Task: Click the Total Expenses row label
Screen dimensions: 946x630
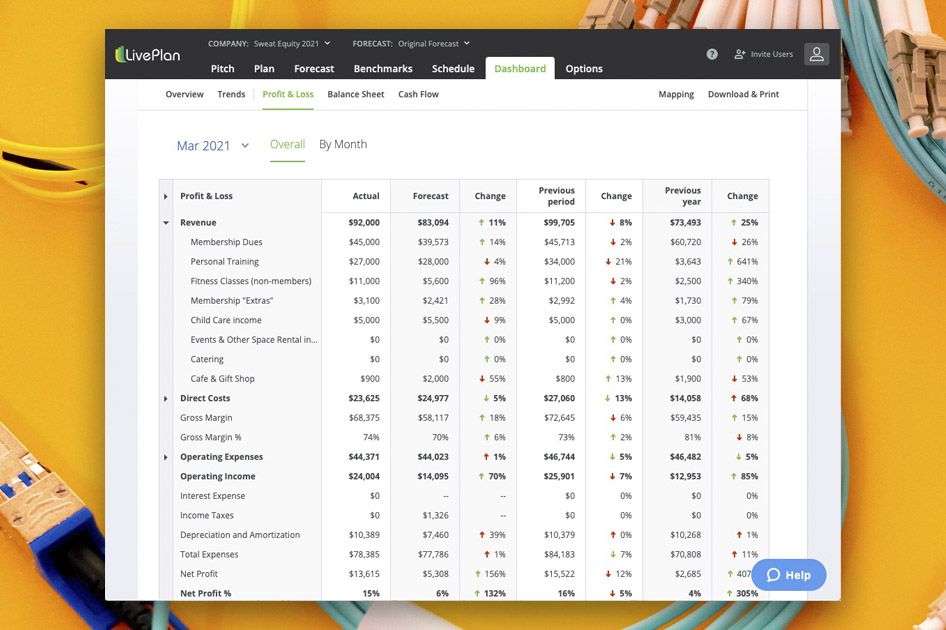Action: click(209, 555)
